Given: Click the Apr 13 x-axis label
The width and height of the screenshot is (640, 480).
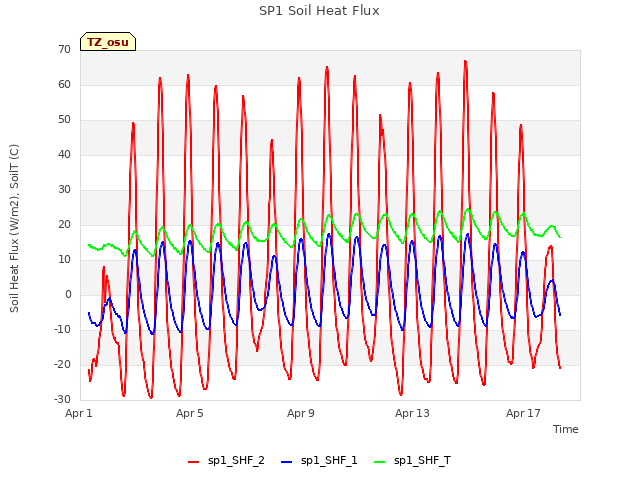Looking at the screenshot, I should 412,413.
